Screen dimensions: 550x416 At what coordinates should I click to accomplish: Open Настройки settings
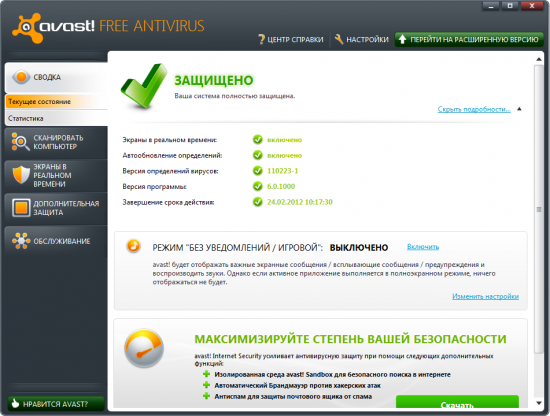[362, 39]
